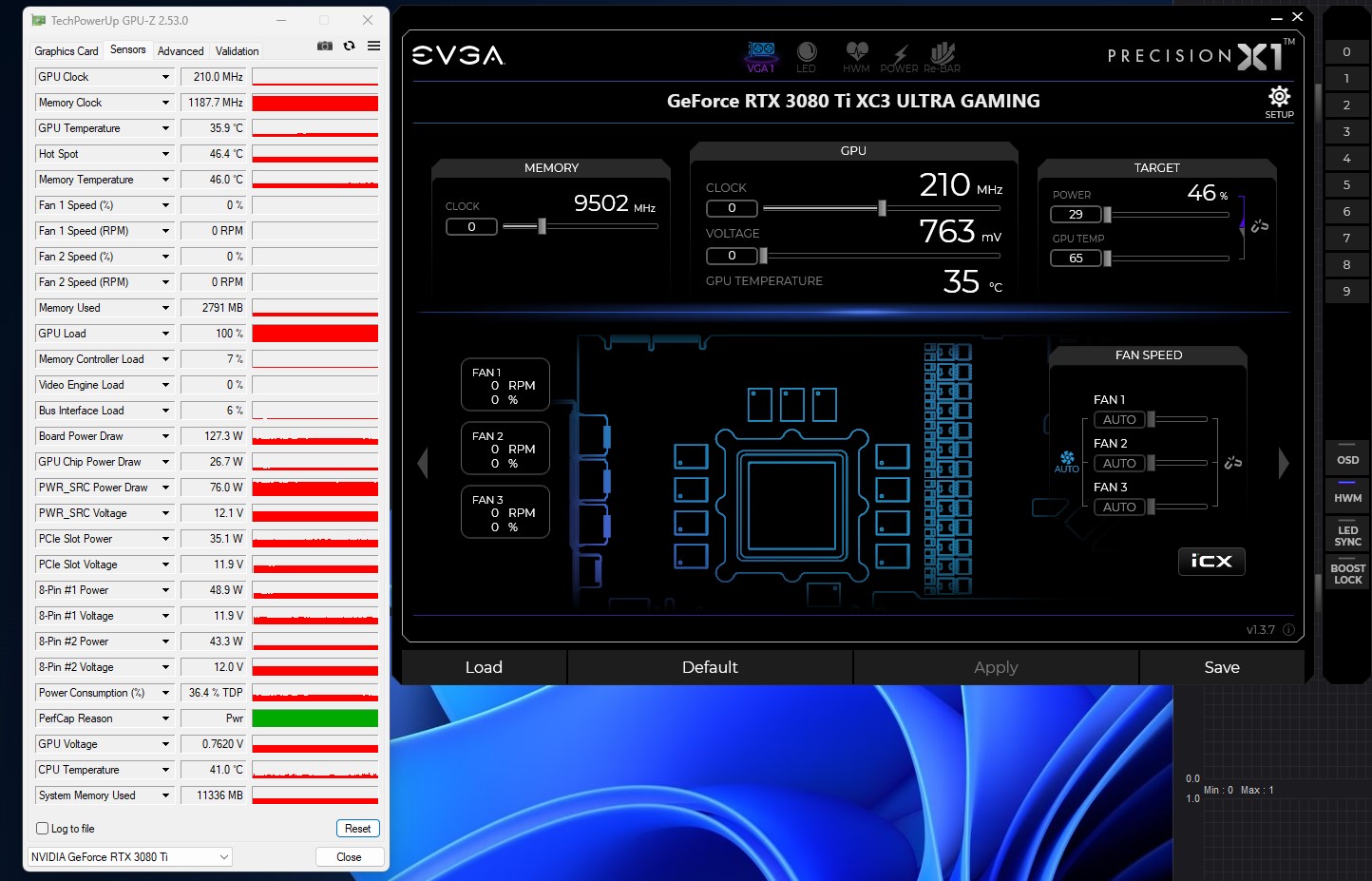Open the CPU Temperature sensor dropdown

[165, 770]
